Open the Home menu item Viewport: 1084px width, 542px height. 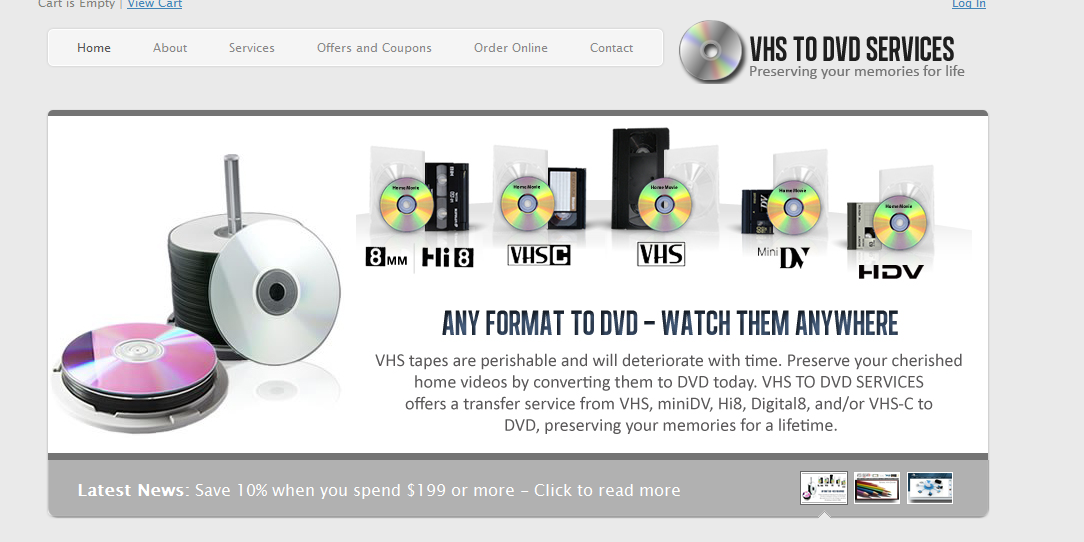(94, 48)
